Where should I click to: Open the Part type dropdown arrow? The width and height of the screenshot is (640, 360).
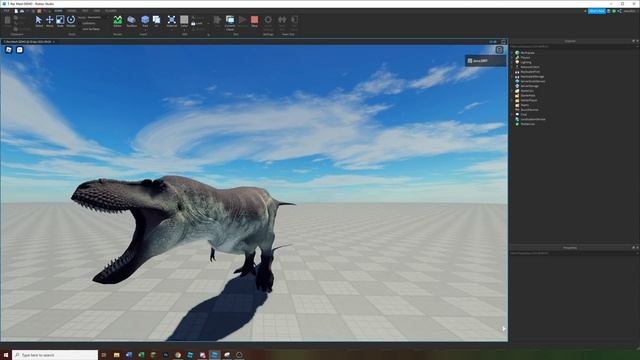[x=145, y=29]
